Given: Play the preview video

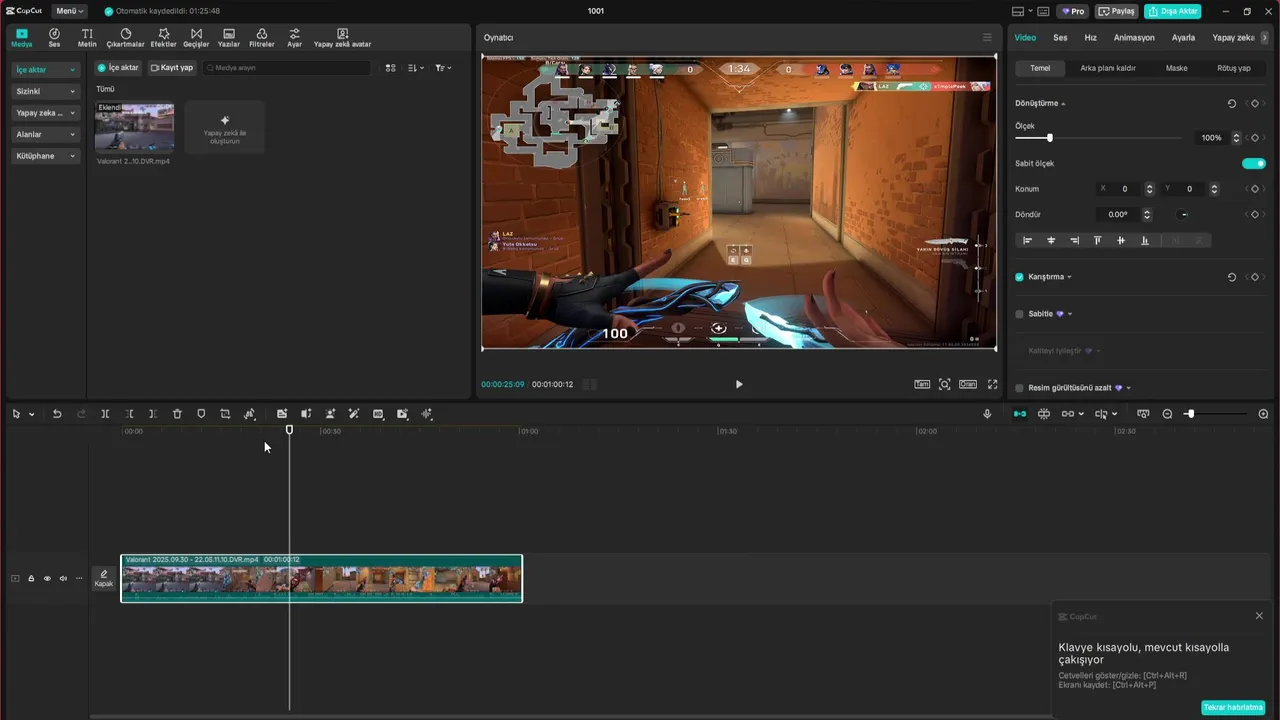Looking at the screenshot, I should coord(739,384).
